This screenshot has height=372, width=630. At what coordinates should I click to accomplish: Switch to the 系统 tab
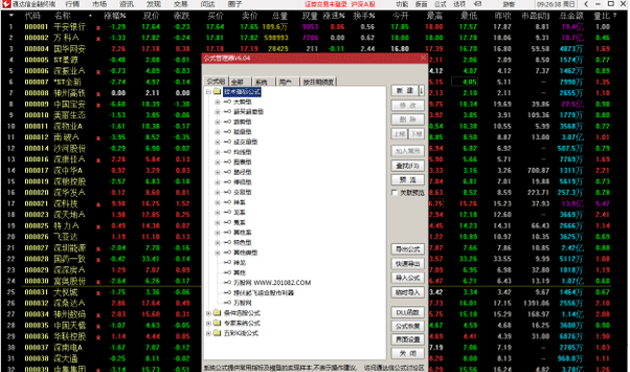click(263, 82)
